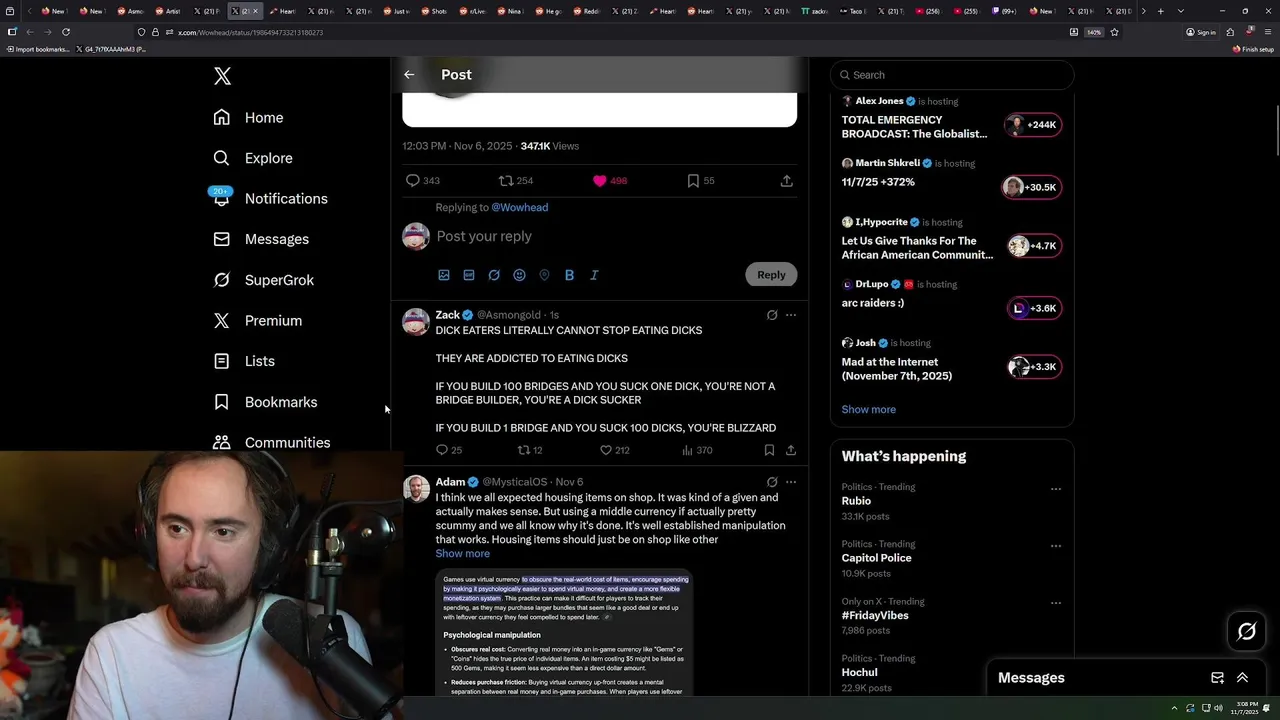Image resolution: width=1280 pixels, height=720 pixels.
Task: Click Show more on Adam's reply
Action: click(462, 554)
